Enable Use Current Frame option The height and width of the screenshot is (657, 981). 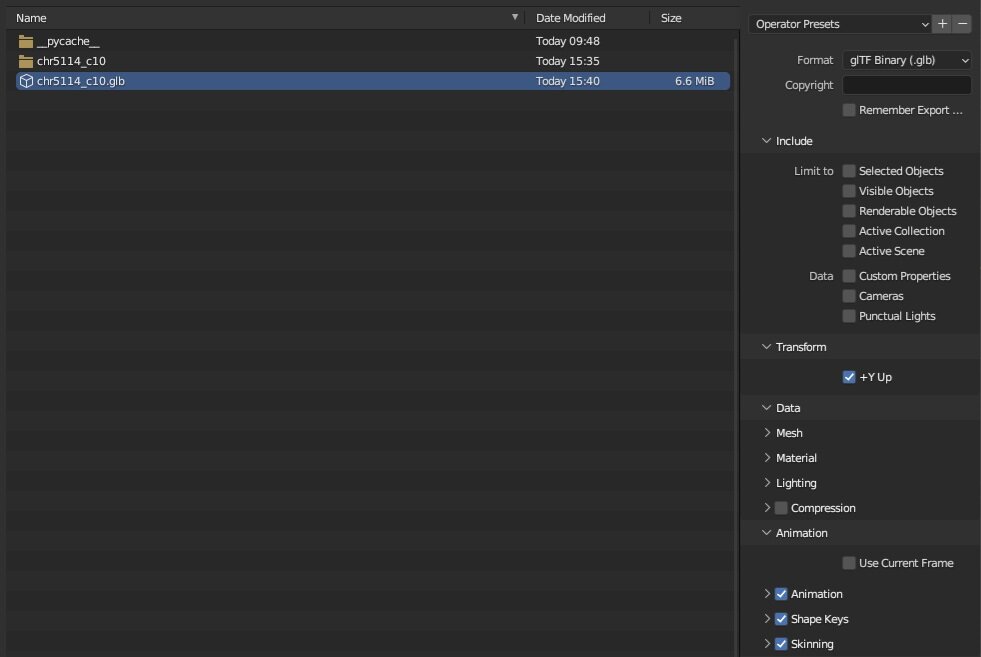(x=849, y=563)
